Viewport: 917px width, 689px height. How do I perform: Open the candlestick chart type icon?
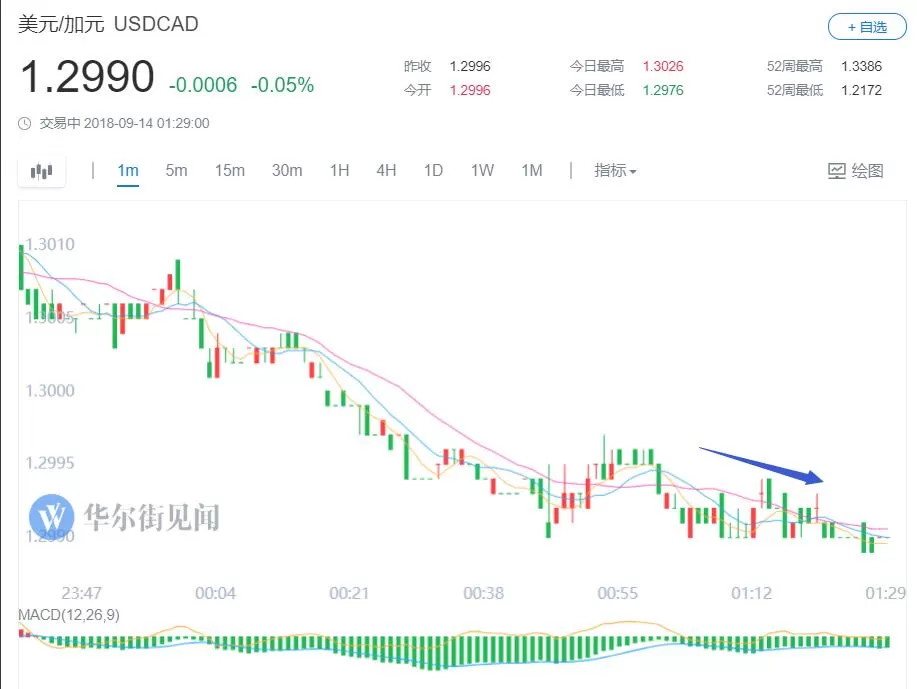42,171
